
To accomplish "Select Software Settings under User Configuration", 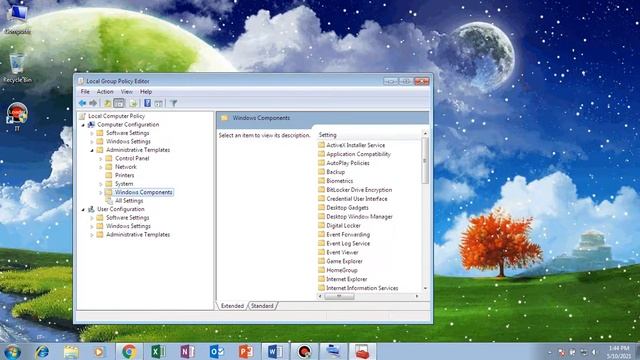I will (127, 218).
